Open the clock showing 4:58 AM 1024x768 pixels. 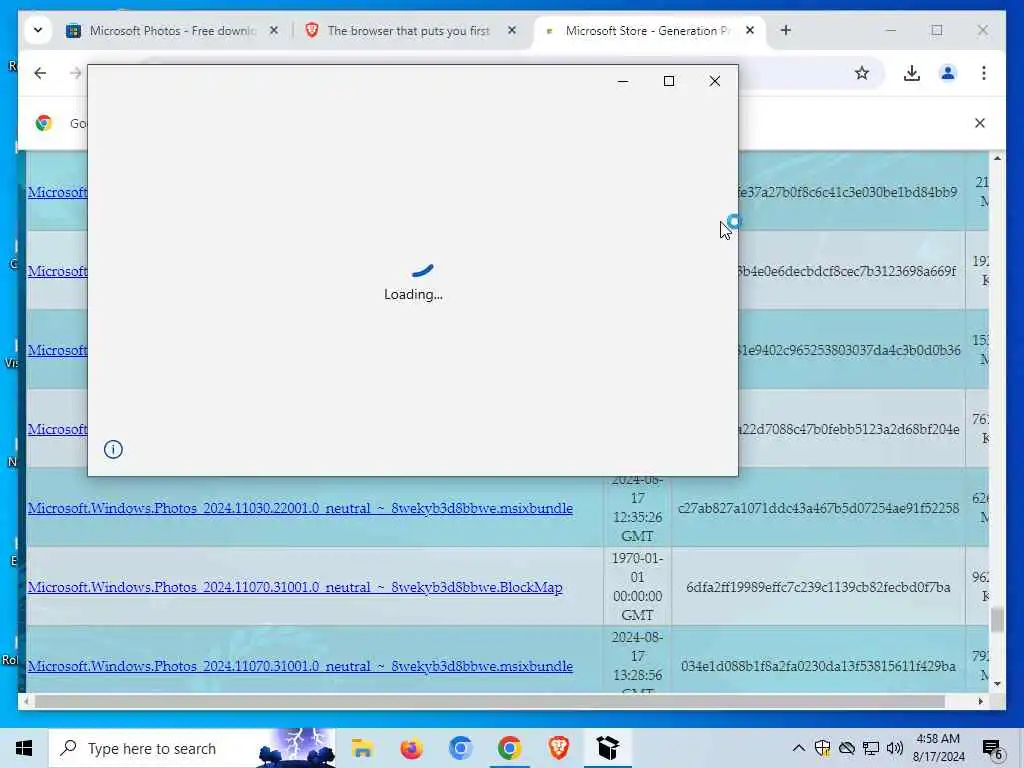tap(938, 748)
